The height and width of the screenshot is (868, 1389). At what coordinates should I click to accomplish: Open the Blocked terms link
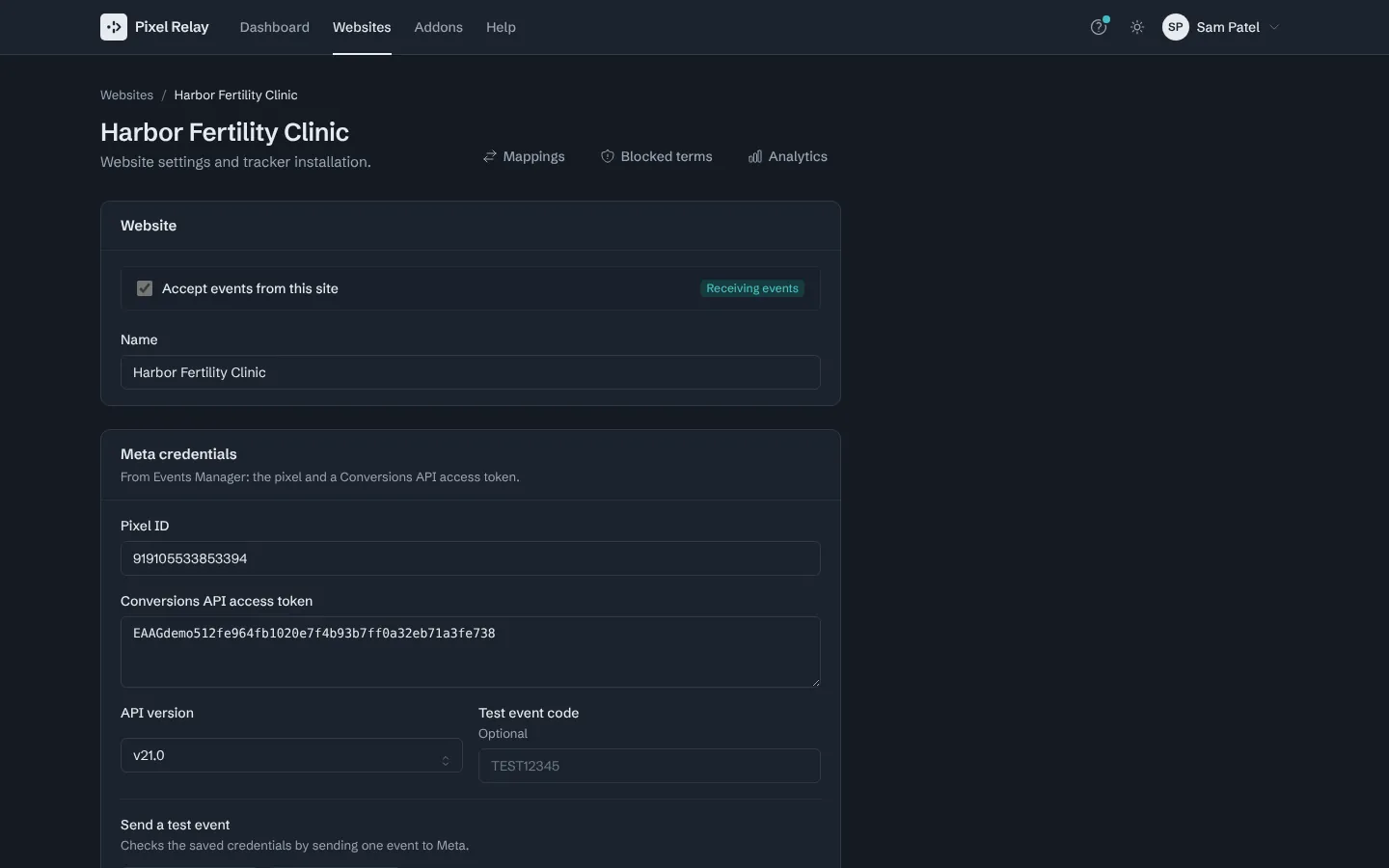(657, 156)
